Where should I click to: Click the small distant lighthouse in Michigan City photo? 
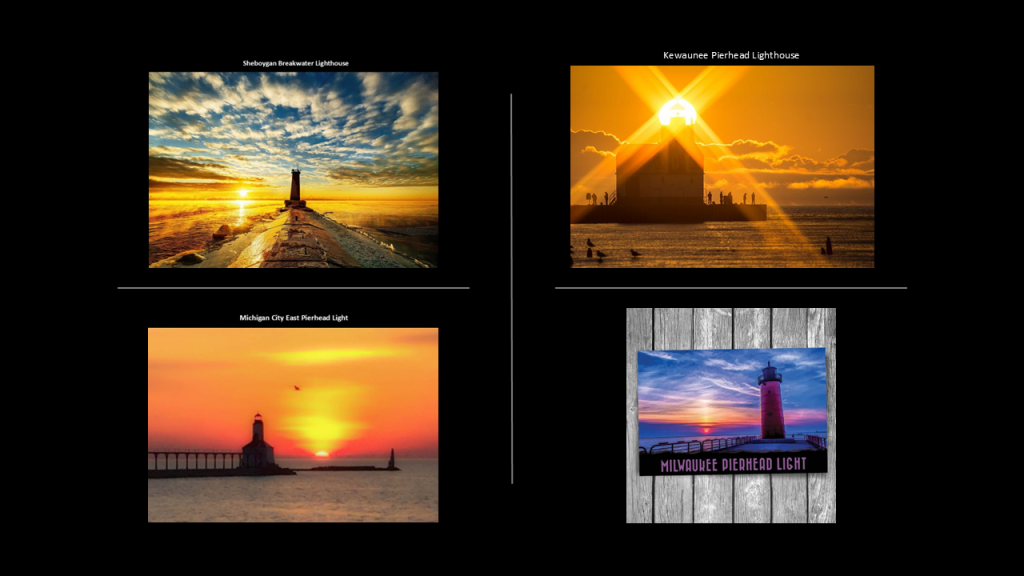(390, 459)
